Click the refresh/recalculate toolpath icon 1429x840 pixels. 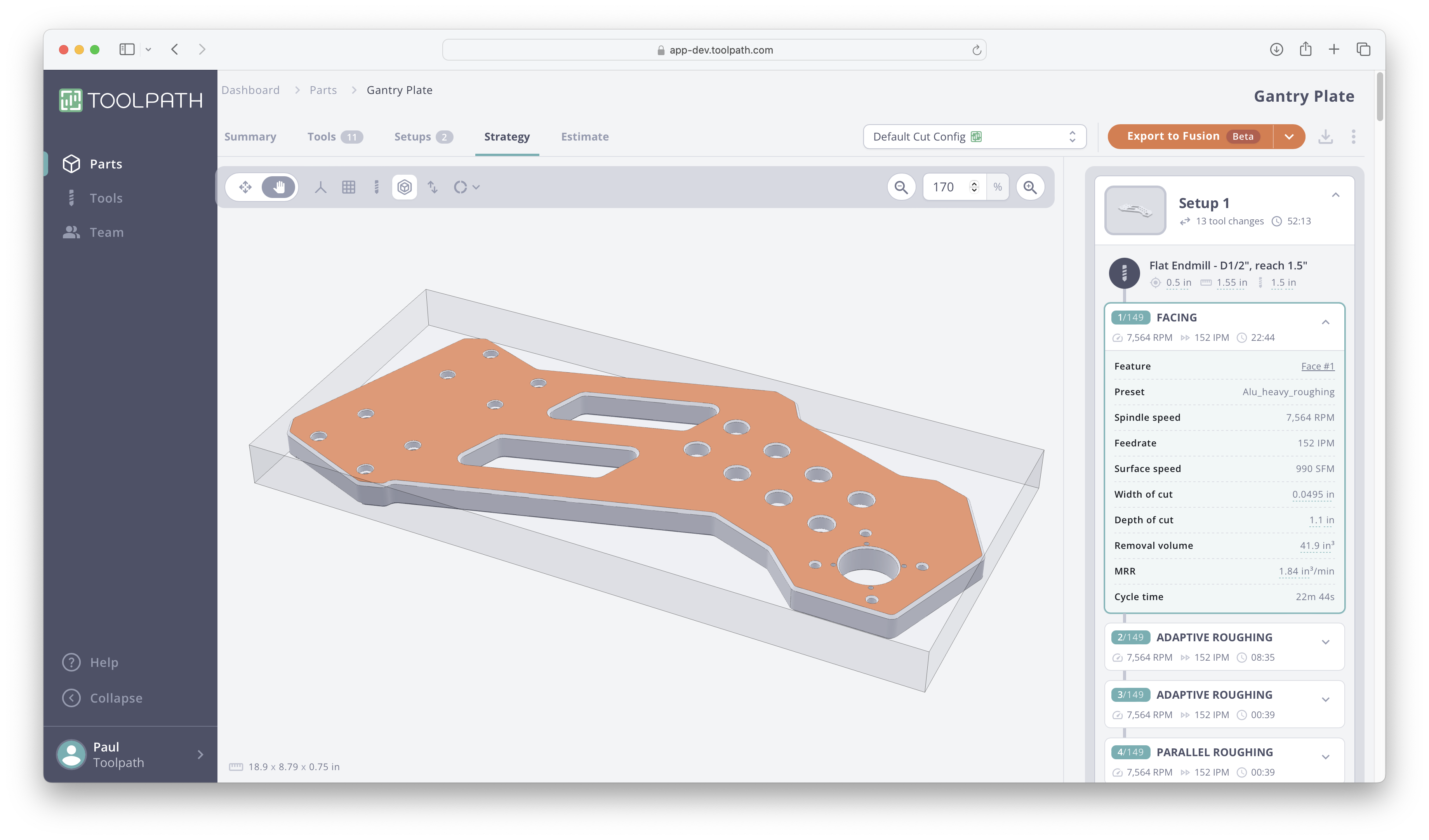tap(460, 187)
